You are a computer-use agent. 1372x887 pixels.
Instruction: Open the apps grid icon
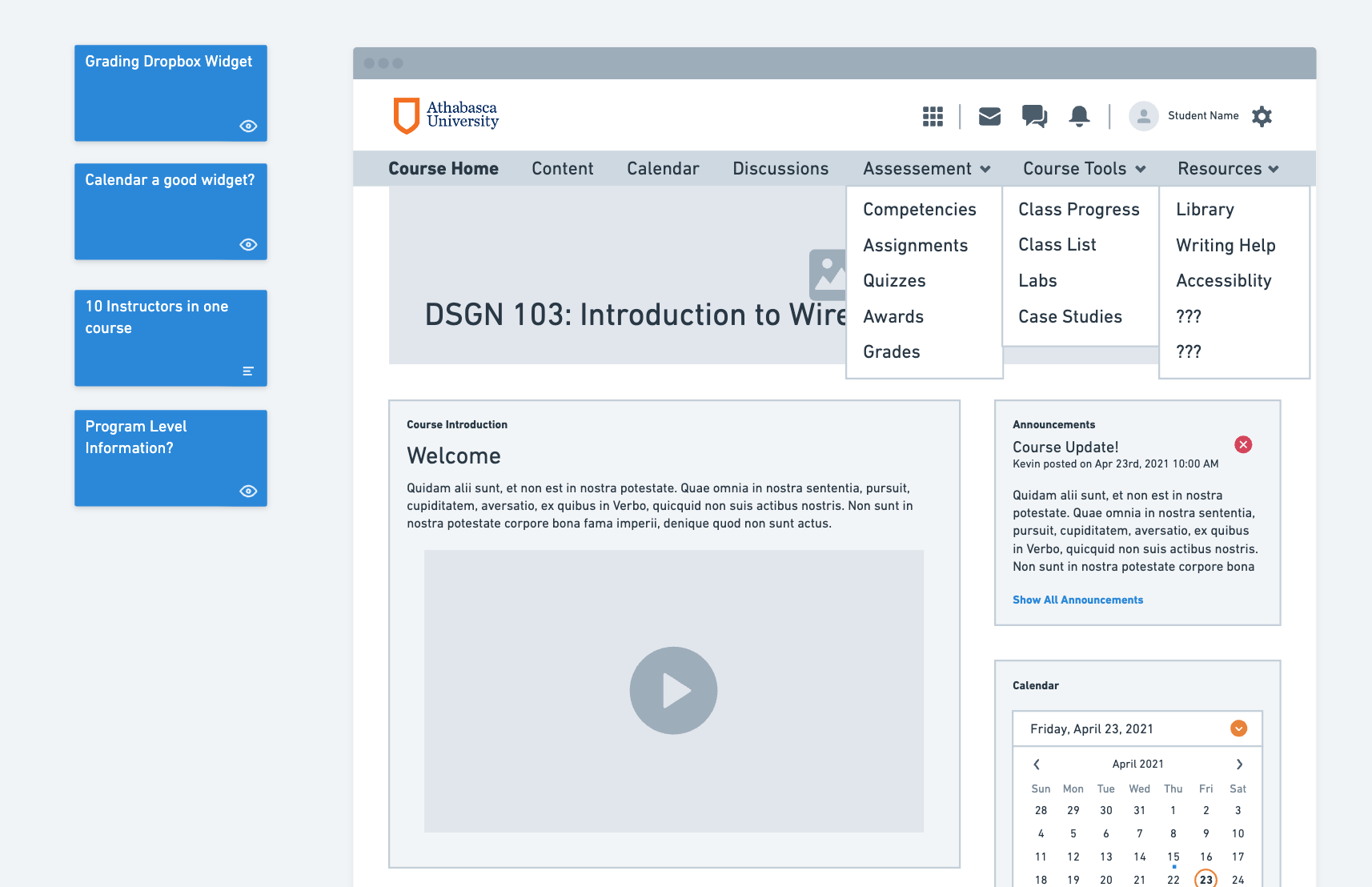click(933, 117)
